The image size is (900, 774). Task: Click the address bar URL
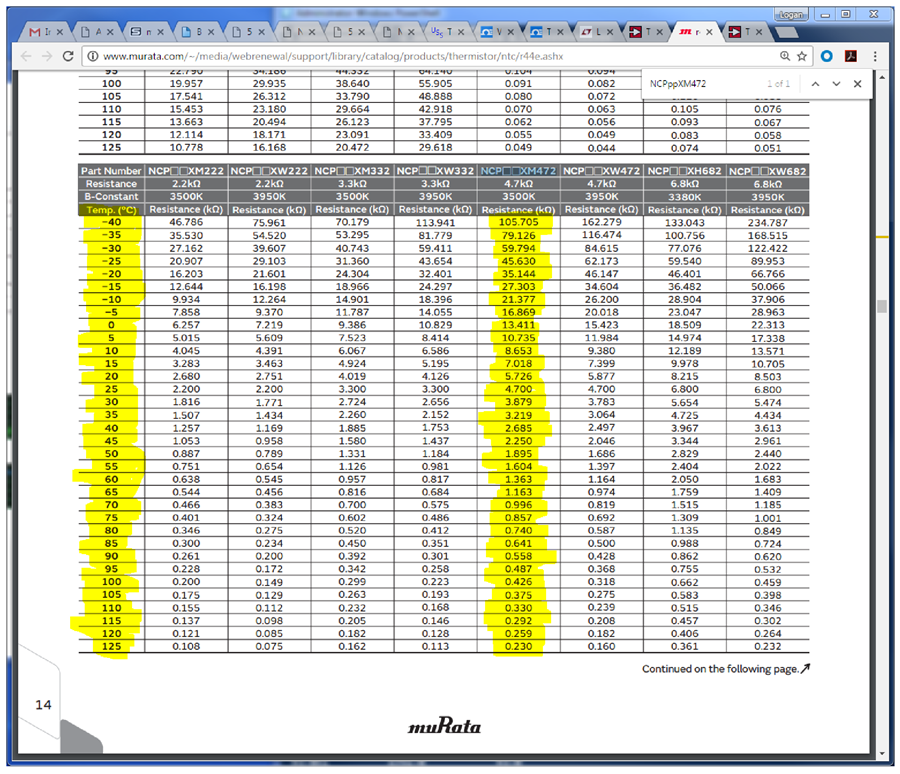tap(333, 56)
